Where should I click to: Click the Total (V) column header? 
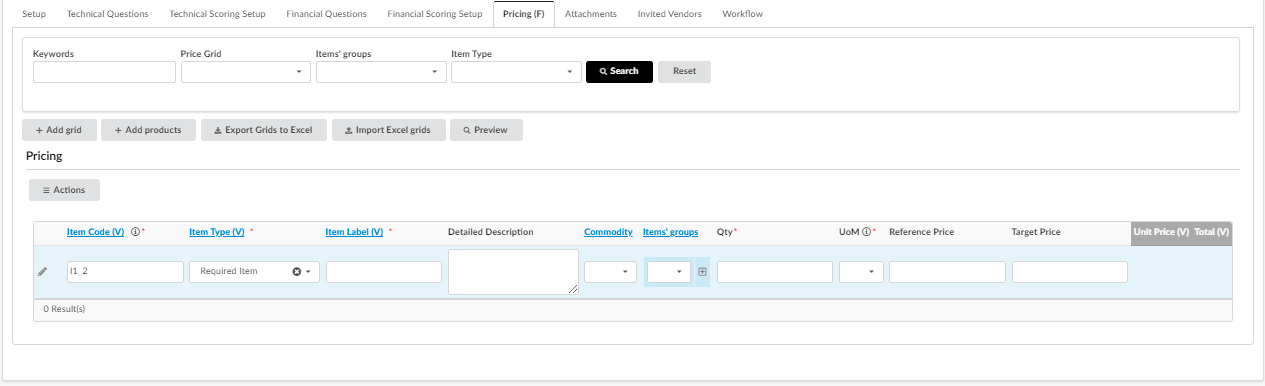1211,232
